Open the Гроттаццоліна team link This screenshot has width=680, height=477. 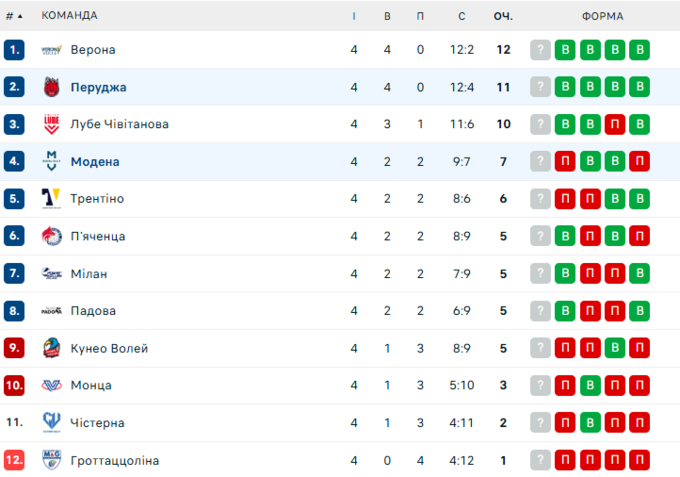click(115, 460)
